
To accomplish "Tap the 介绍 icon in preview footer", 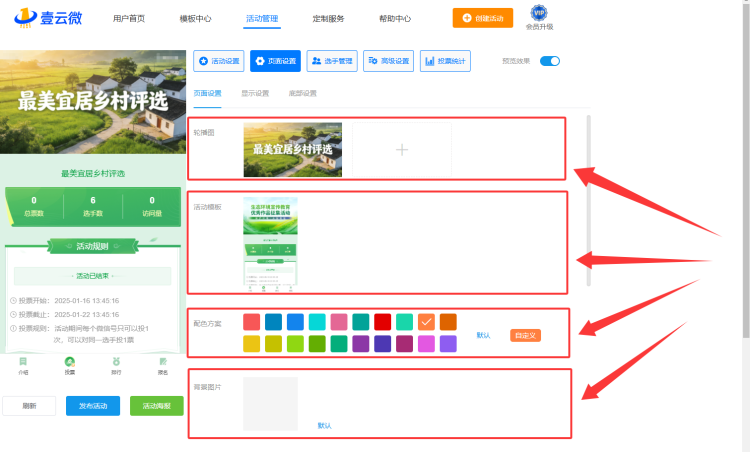I will coord(23,365).
